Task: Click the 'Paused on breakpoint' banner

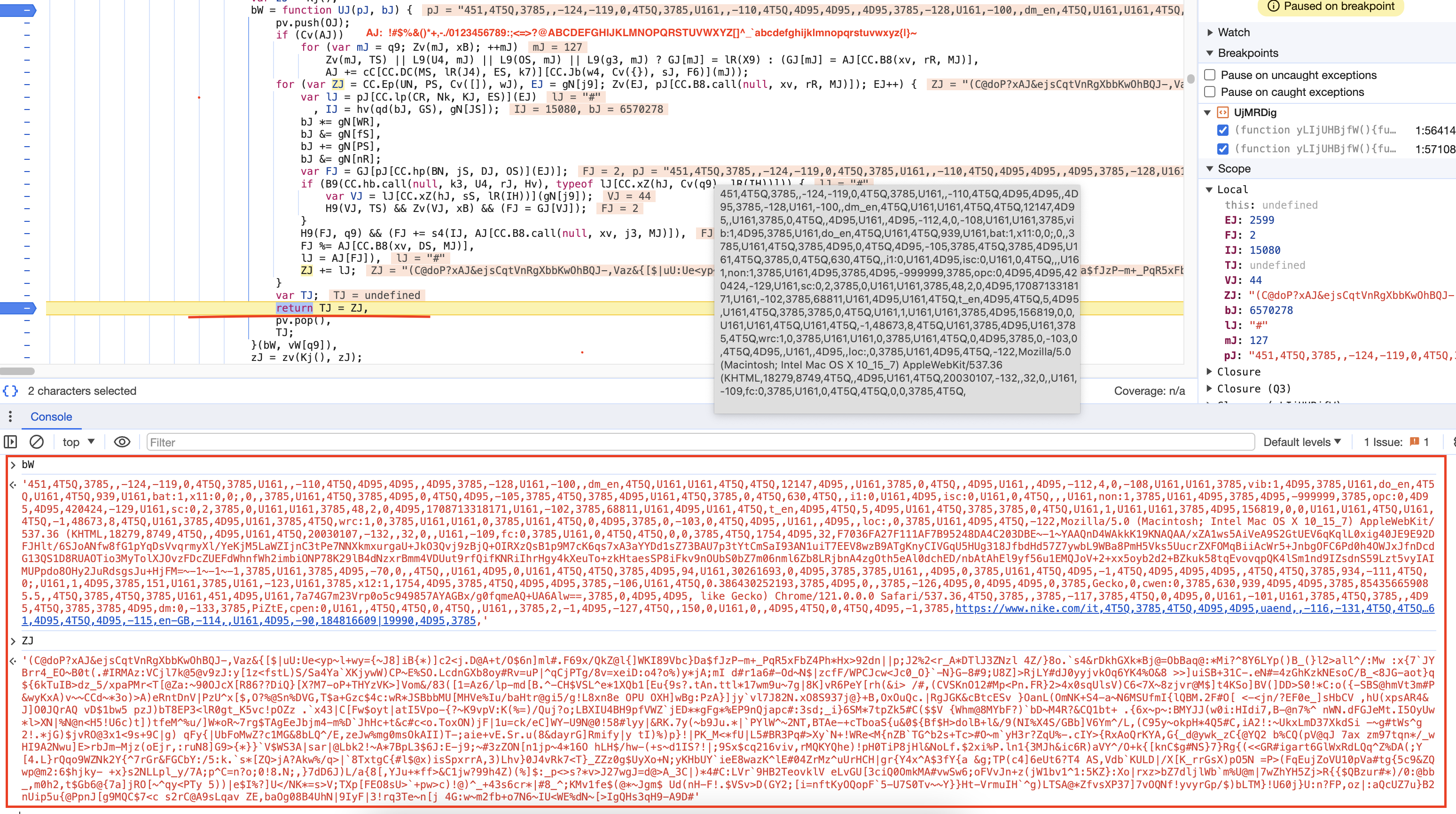Action: (1331, 6)
